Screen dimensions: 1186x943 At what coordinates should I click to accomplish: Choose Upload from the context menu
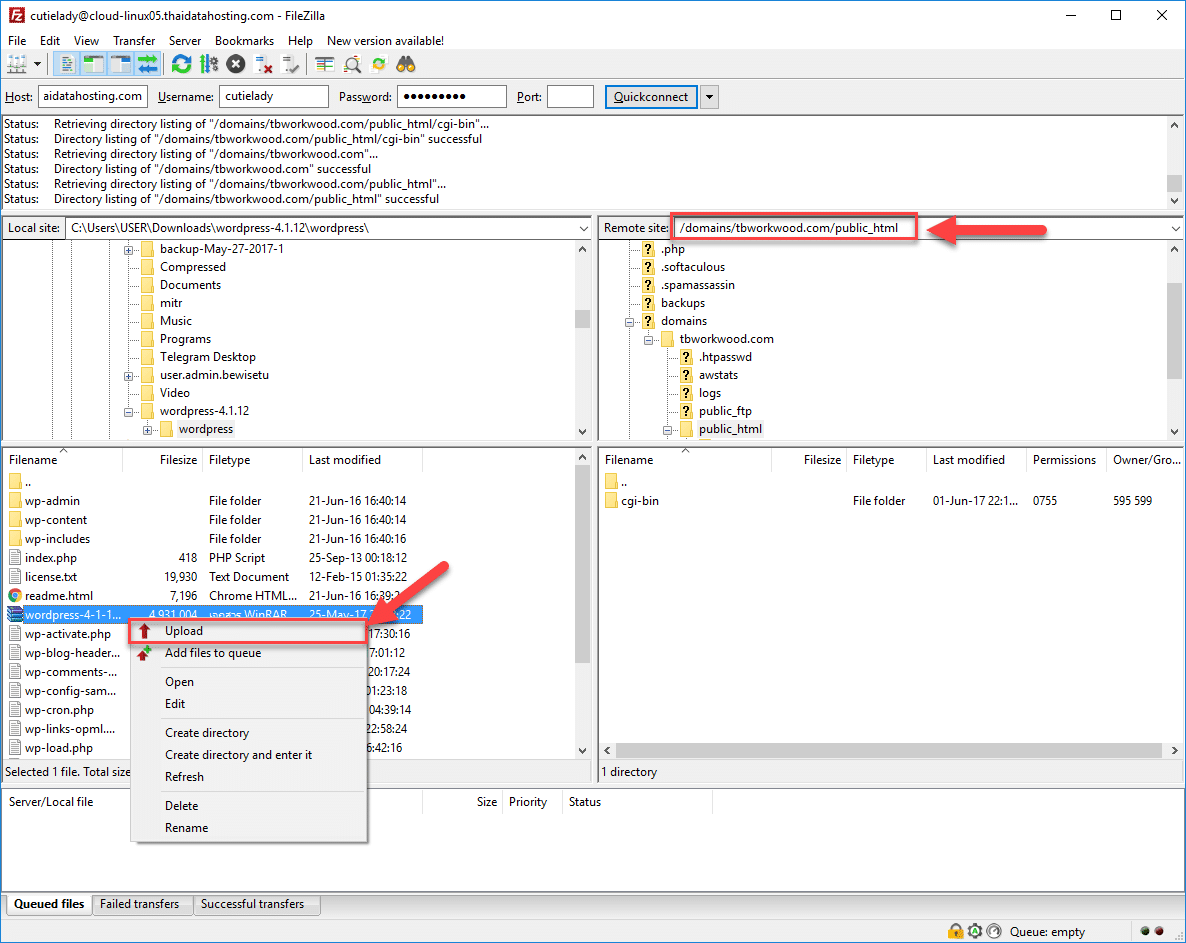point(247,631)
